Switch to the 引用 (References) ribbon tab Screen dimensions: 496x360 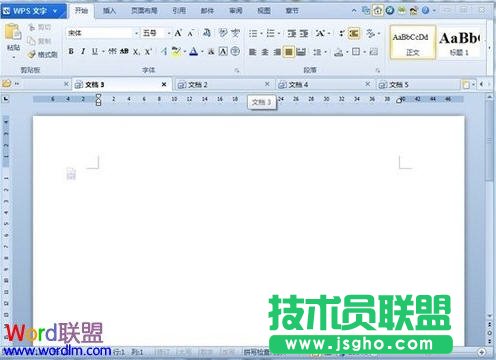point(179,11)
